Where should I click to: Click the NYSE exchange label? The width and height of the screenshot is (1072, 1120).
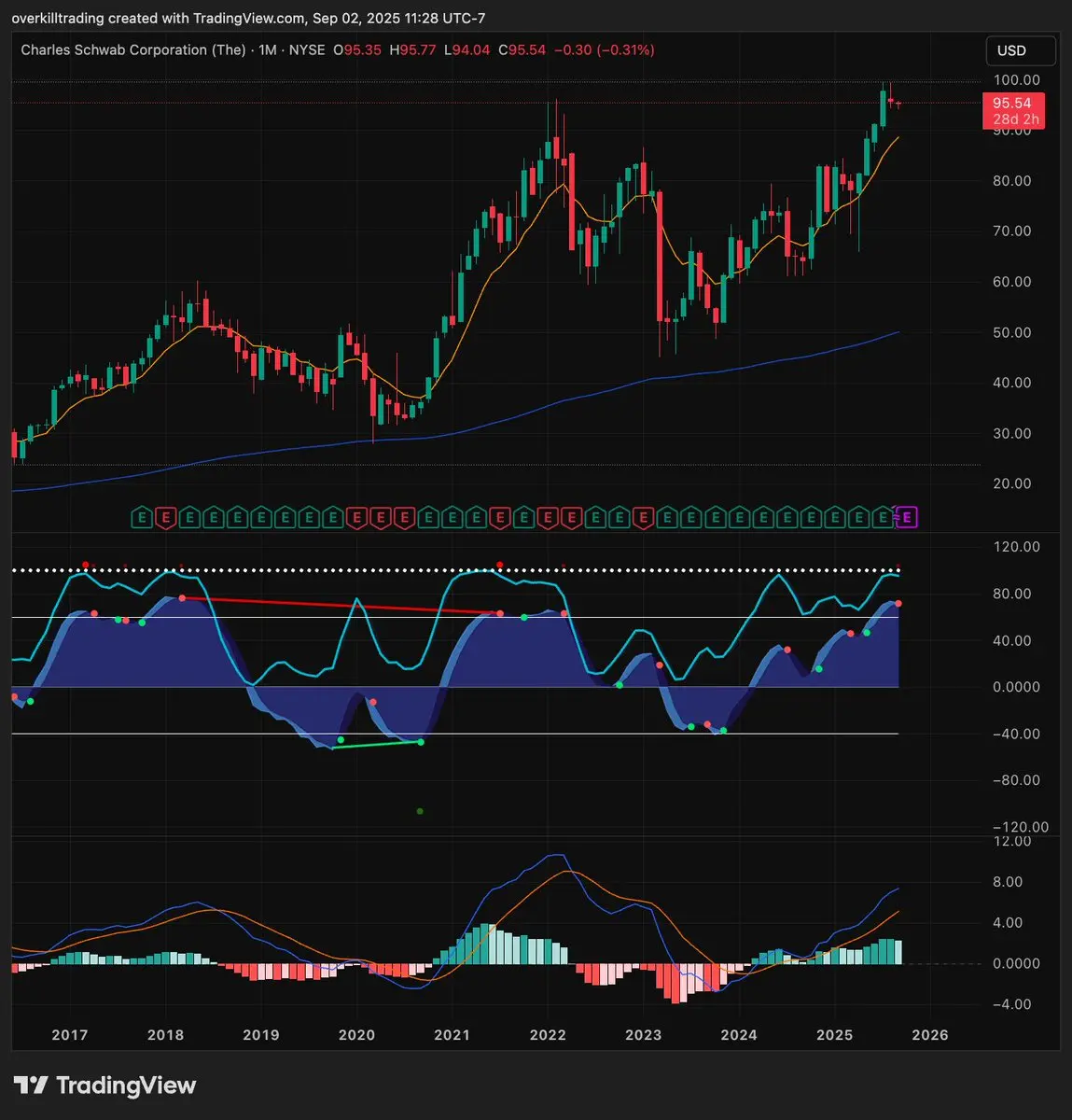(307, 49)
